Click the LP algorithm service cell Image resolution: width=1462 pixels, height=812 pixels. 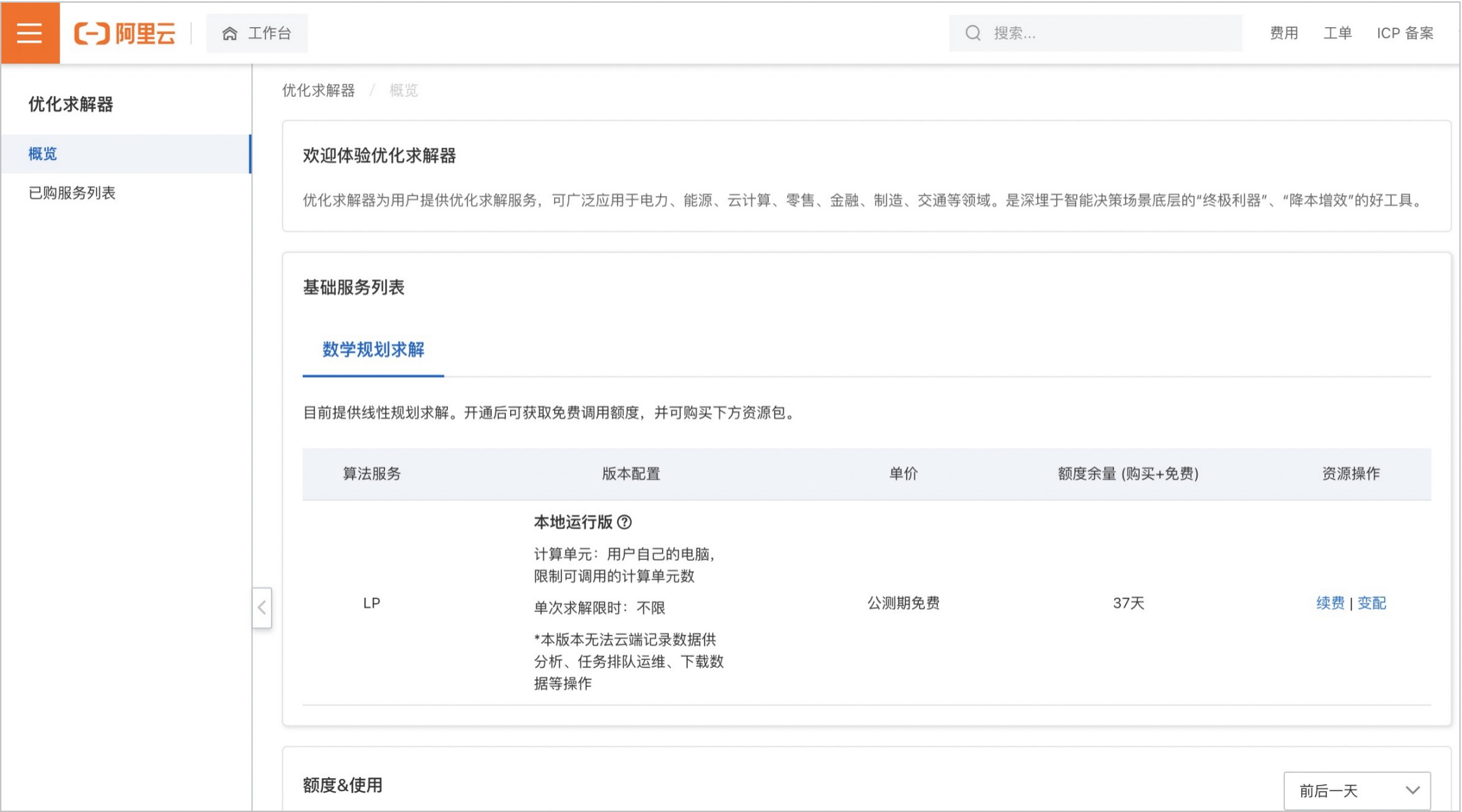point(372,603)
